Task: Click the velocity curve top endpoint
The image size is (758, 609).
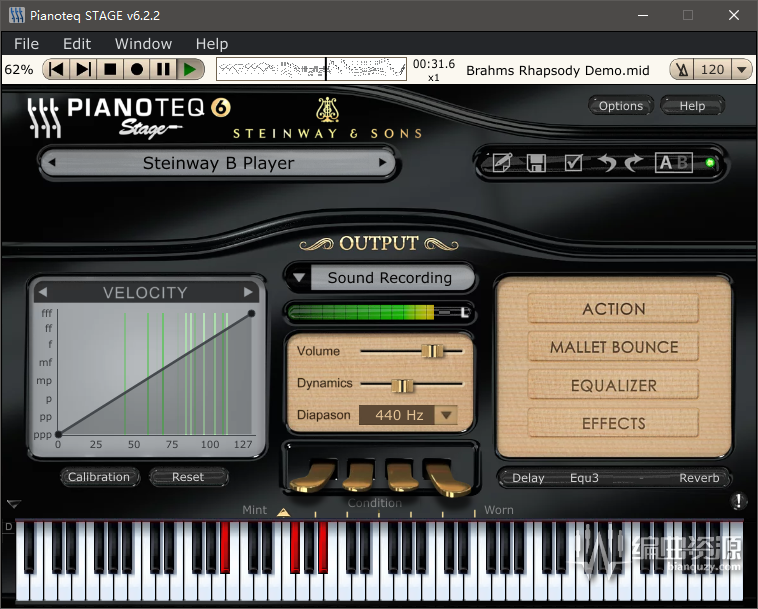Action: click(251, 314)
